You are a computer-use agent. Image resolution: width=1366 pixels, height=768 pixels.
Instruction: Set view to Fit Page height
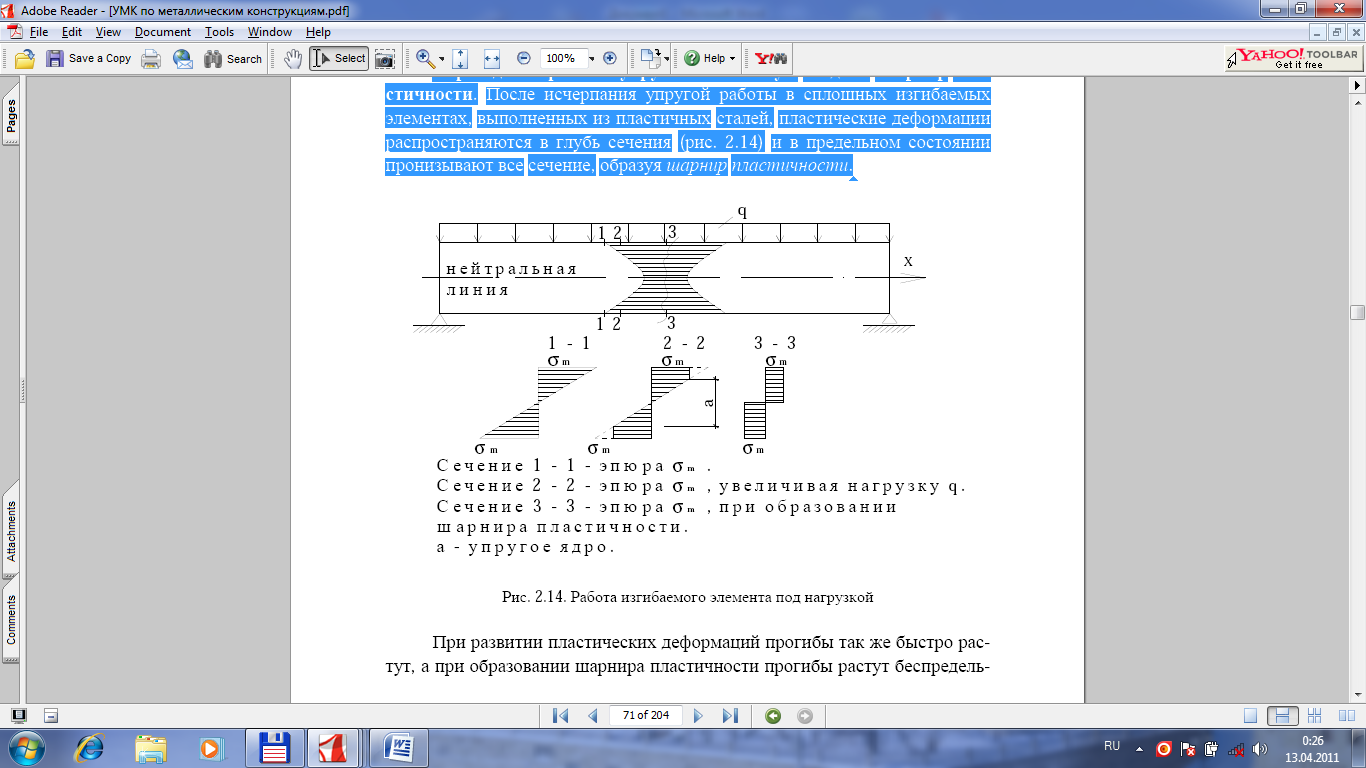click(x=460, y=59)
